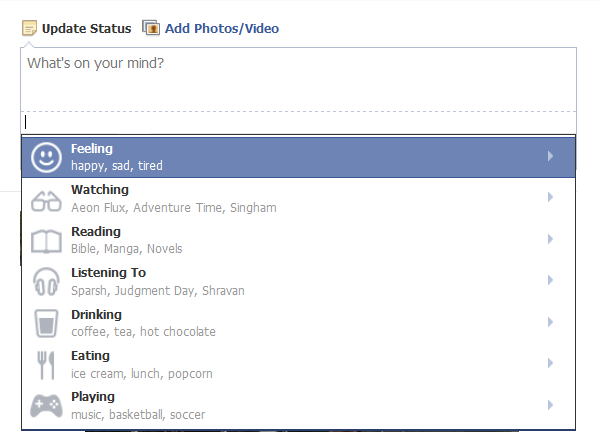Open the Add Photos/Video link
The image size is (603, 432).
[222, 28]
